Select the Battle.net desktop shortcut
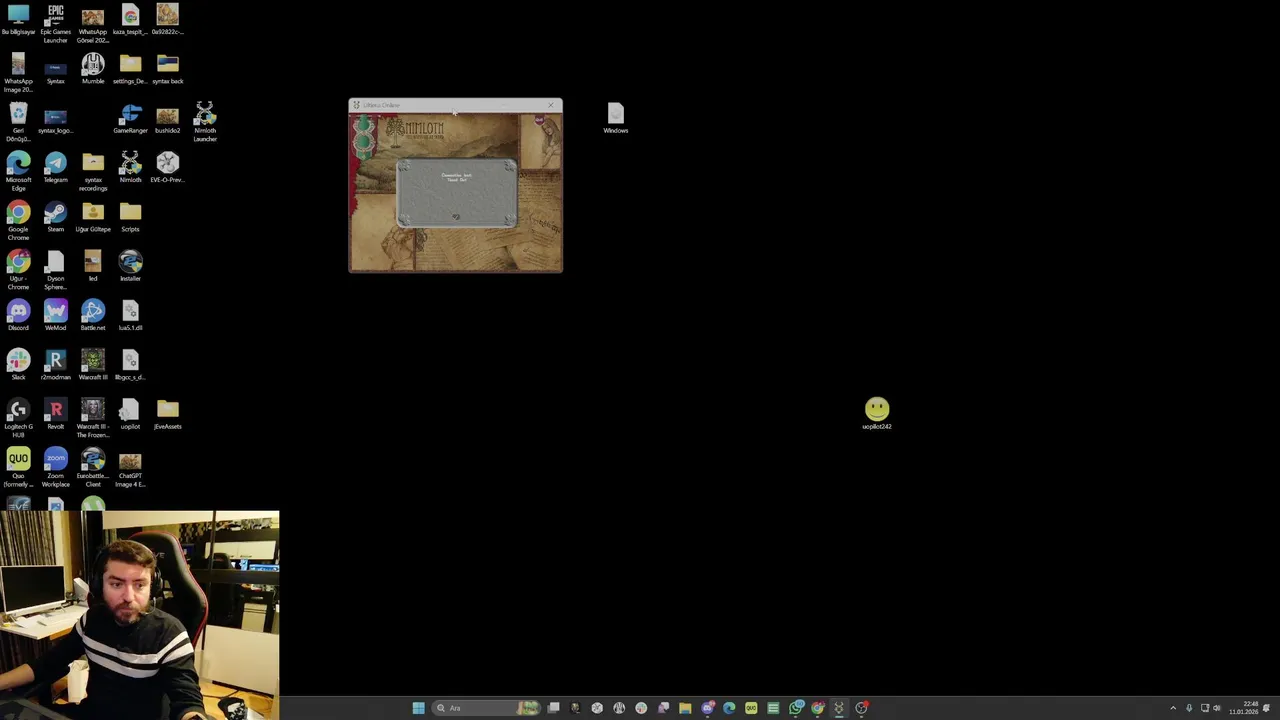This screenshot has height=720, width=1280. [x=93, y=315]
